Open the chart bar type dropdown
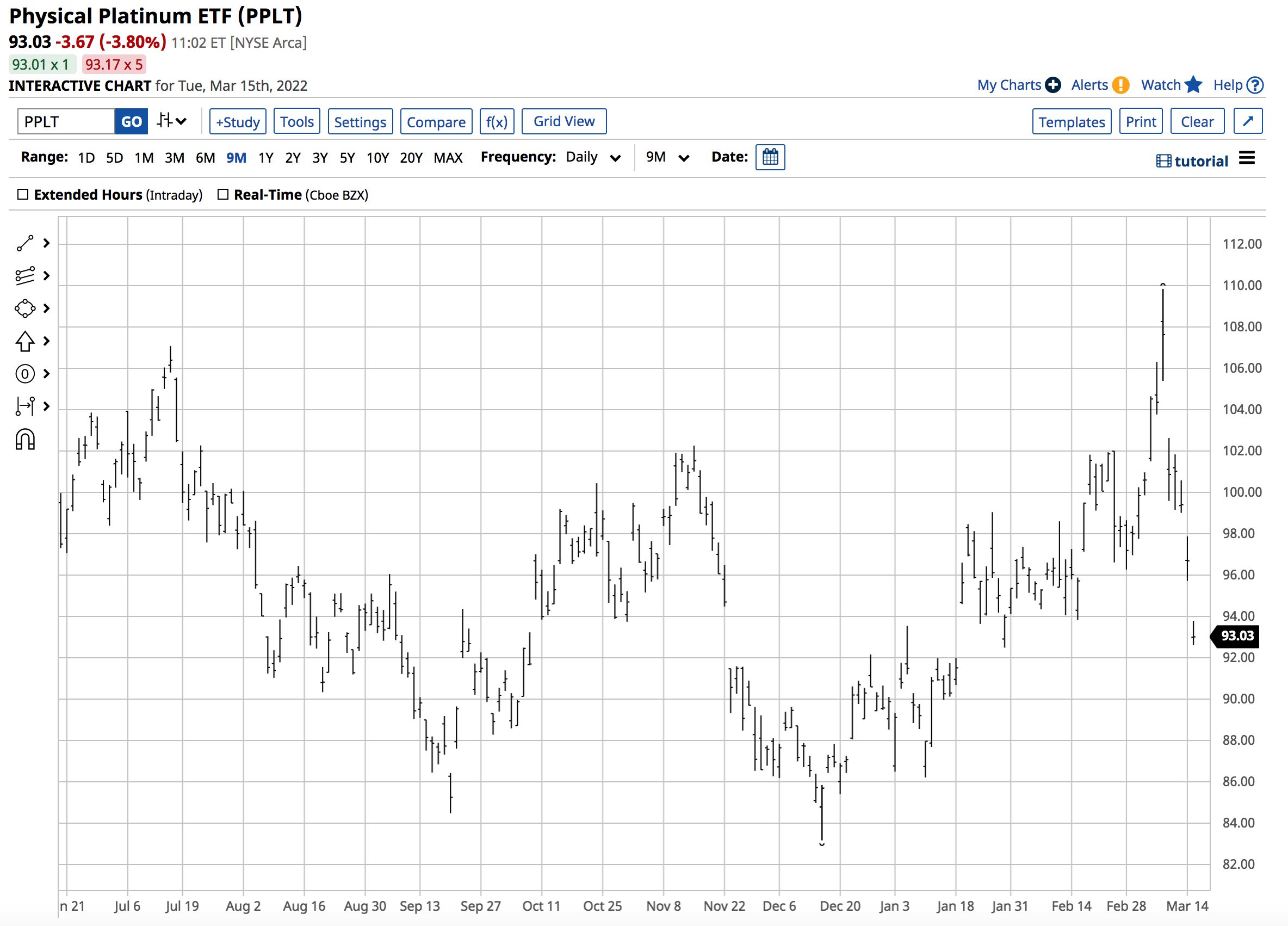The image size is (1288, 926). coord(171,121)
